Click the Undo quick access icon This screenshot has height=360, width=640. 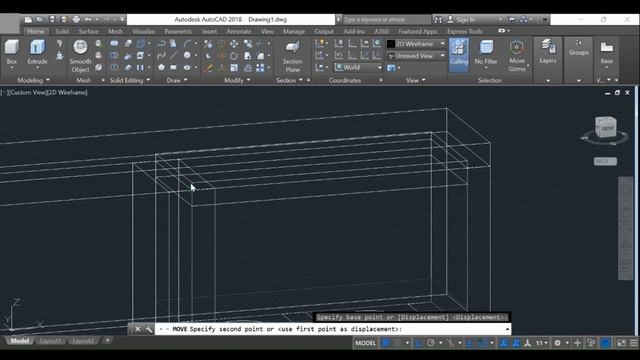[88, 19]
